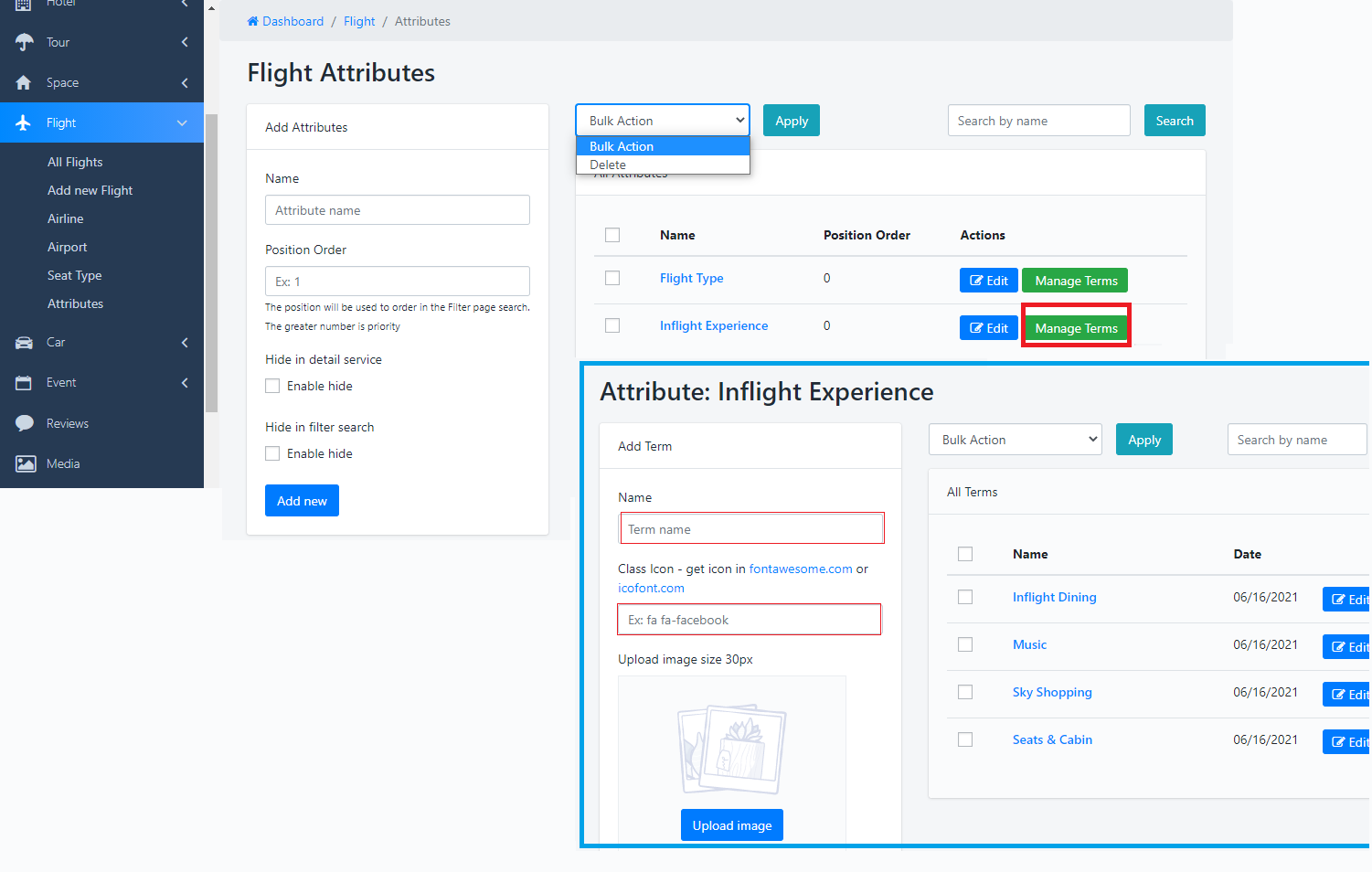Image resolution: width=1372 pixels, height=872 pixels.
Task: Click the calendar Event icon in sidebar
Action: pos(24,383)
